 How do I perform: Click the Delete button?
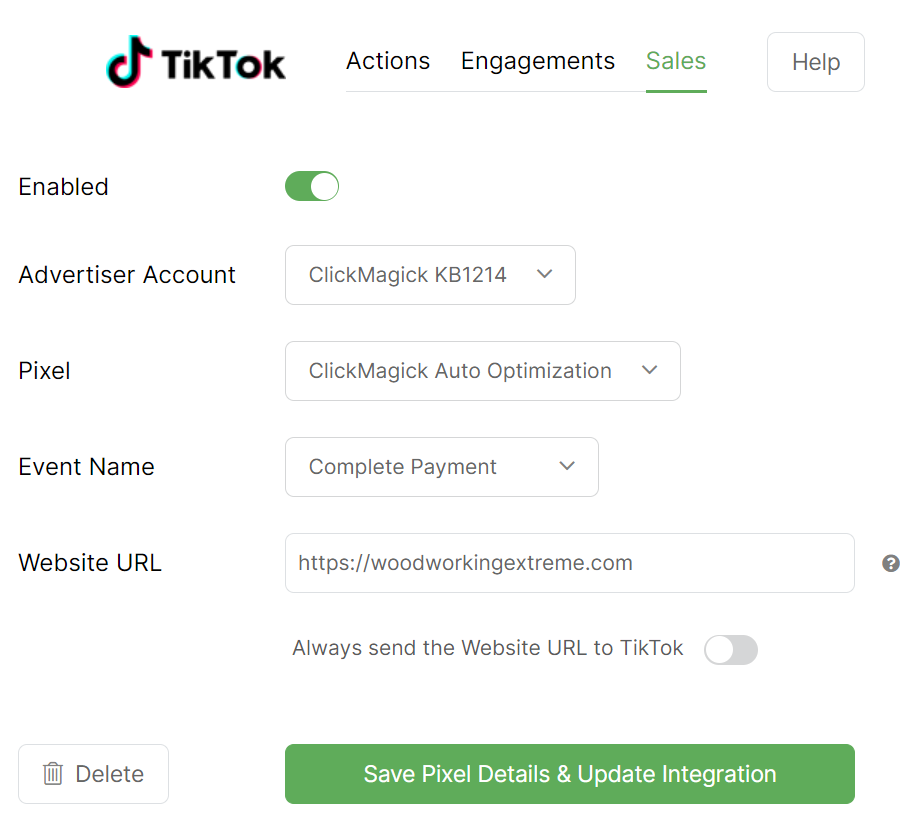point(93,774)
